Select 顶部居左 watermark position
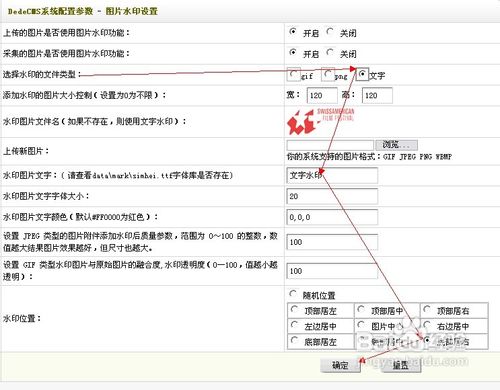This screenshot has height=390, width=500. [294, 310]
